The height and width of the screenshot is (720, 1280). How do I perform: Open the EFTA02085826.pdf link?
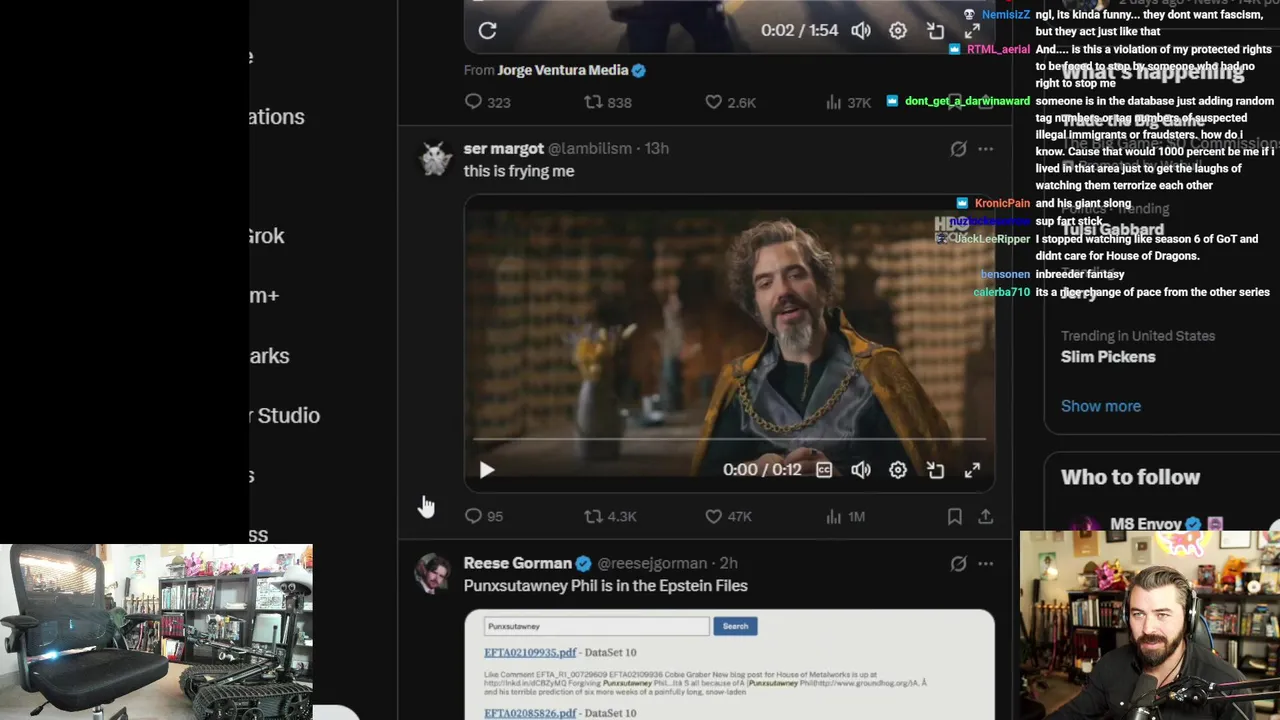pyautogui.click(x=530, y=713)
